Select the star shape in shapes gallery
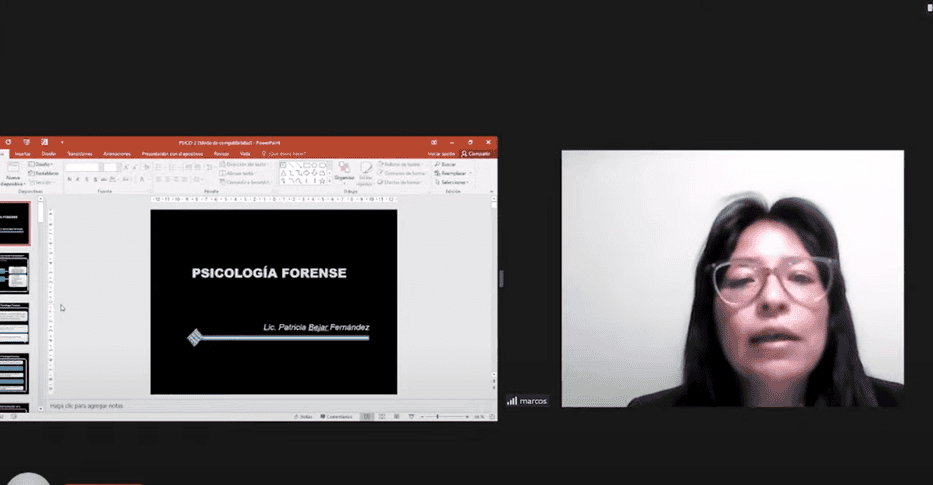Screen dimensions: 933x485 click(323, 180)
